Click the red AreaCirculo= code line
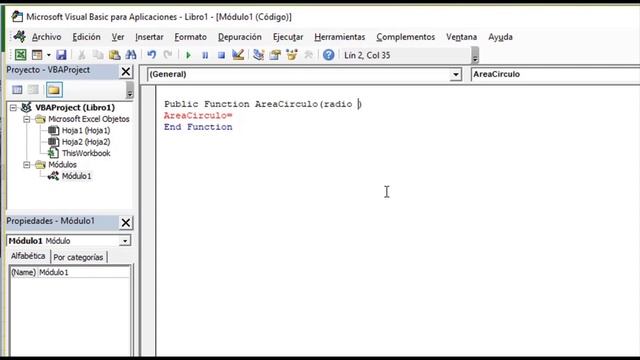640x360 pixels. point(198,116)
